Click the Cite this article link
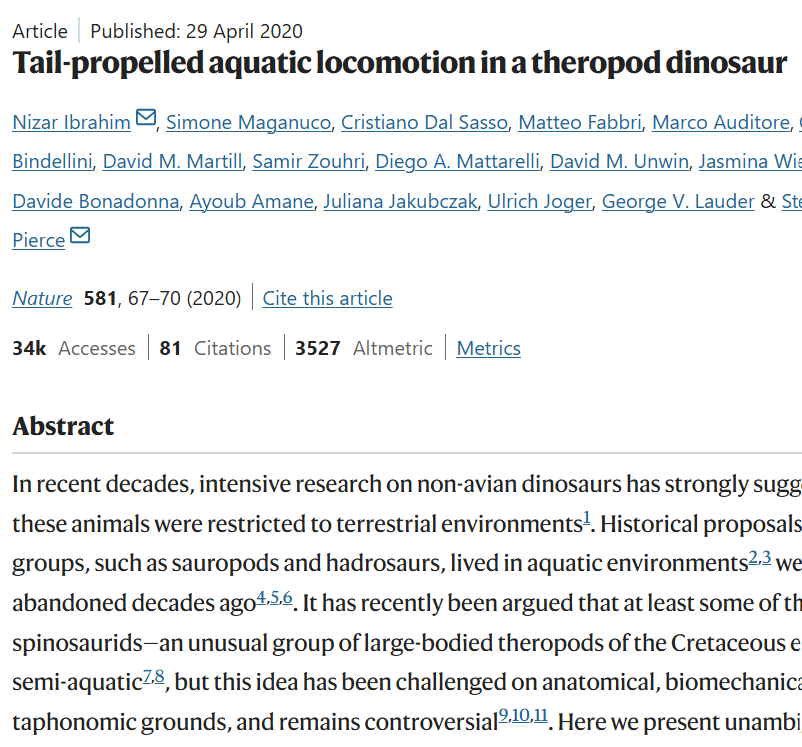This screenshot has width=802, height=747. coord(327,298)
